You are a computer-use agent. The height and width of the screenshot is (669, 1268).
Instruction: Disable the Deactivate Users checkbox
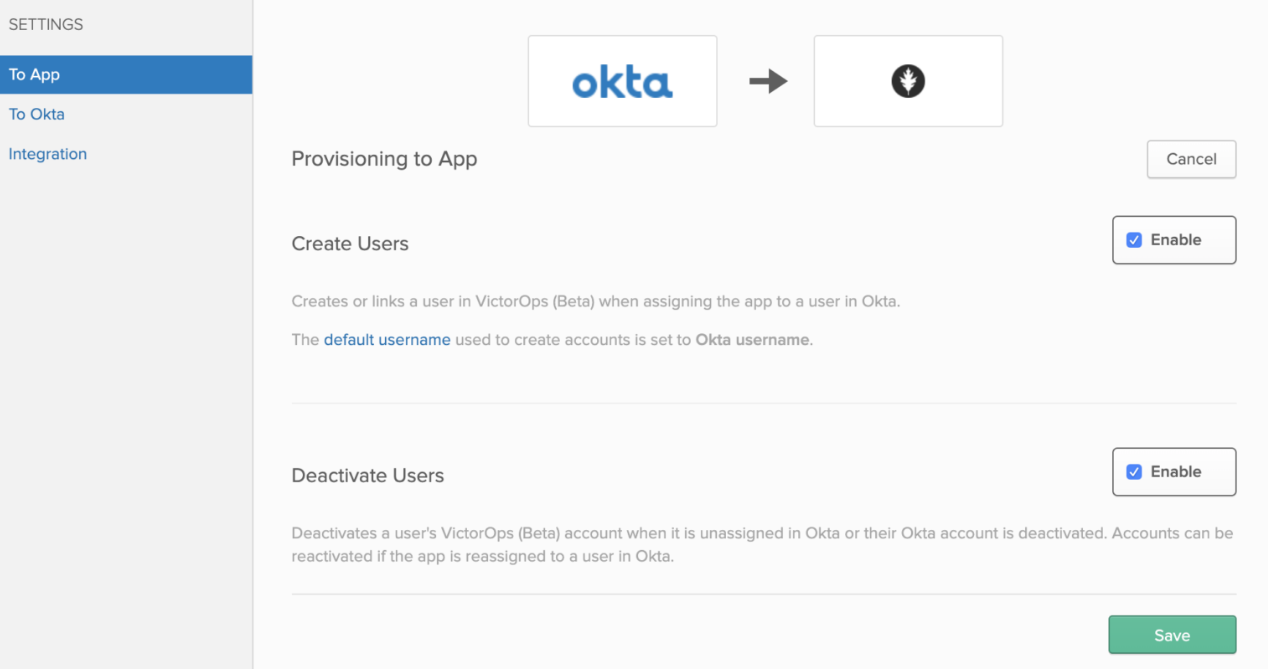click(1133, 471)
